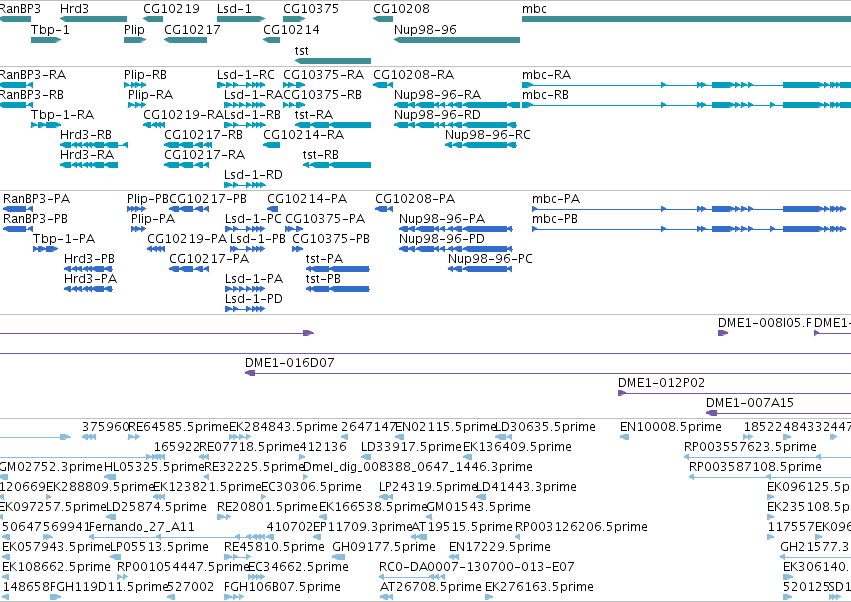This screenshot has height=602, width=851.
Task: Click the RanBP3-PA protein label
Action: pyautogui.click(x=36, y=199)
